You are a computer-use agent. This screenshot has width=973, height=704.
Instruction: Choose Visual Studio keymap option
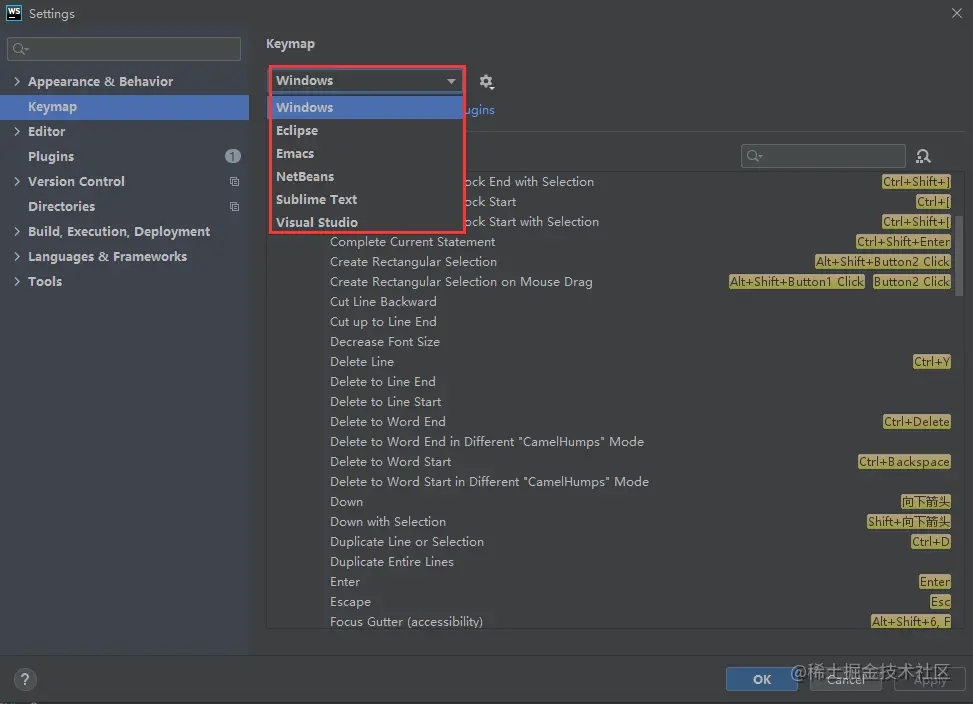(x=367, y=222)
